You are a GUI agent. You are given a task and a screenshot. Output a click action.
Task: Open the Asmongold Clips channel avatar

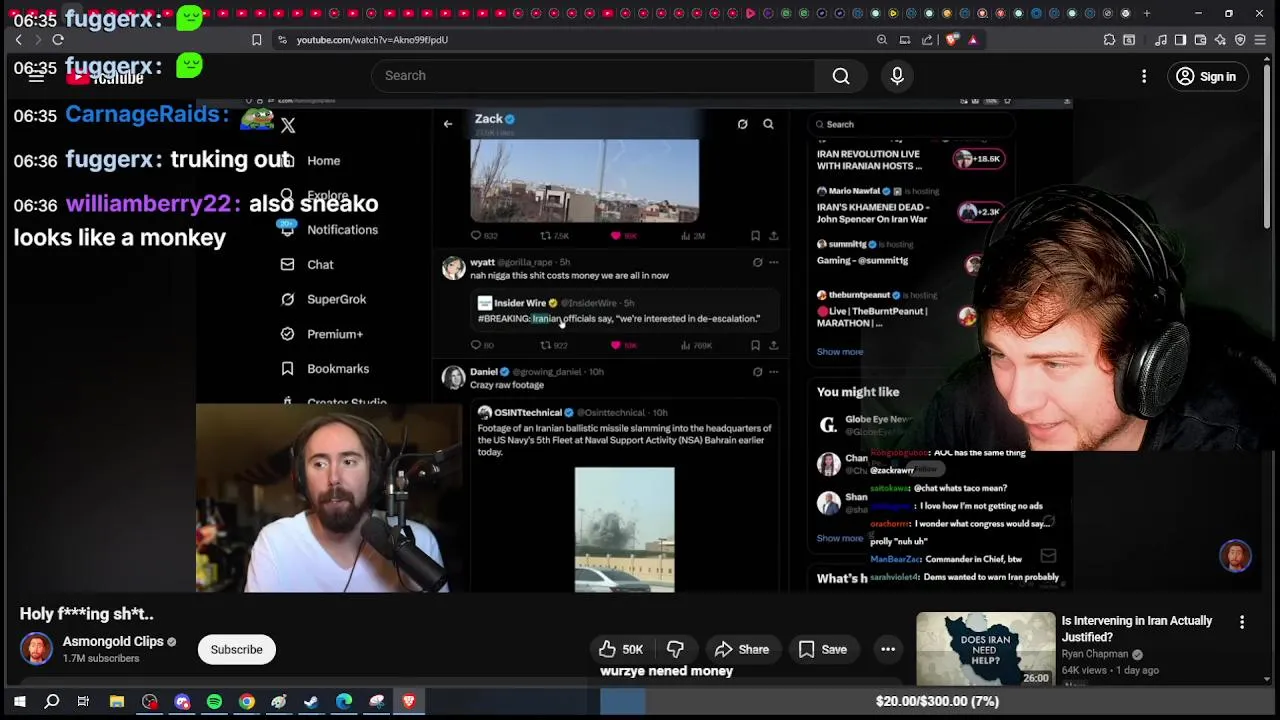37,649
